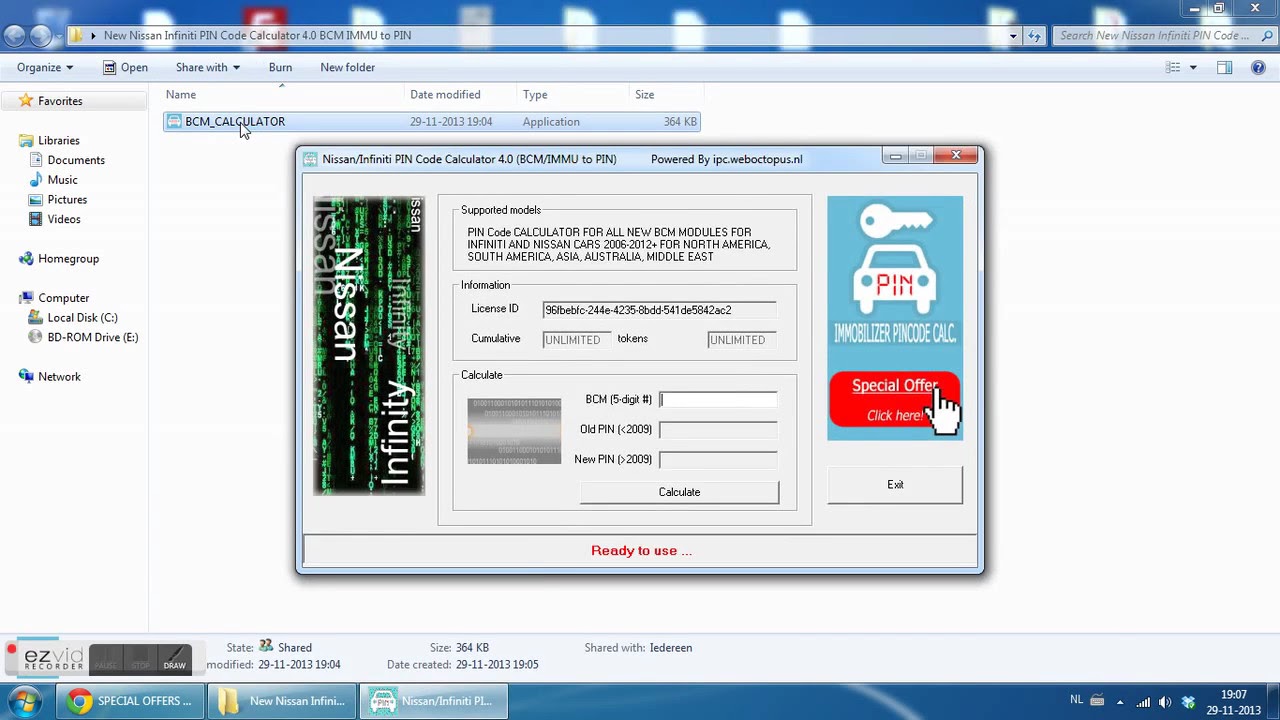Click Burn in the Explorer toolbar
Image resolution: width=1280 pixels, height=720 pixels.
point(280,67)
